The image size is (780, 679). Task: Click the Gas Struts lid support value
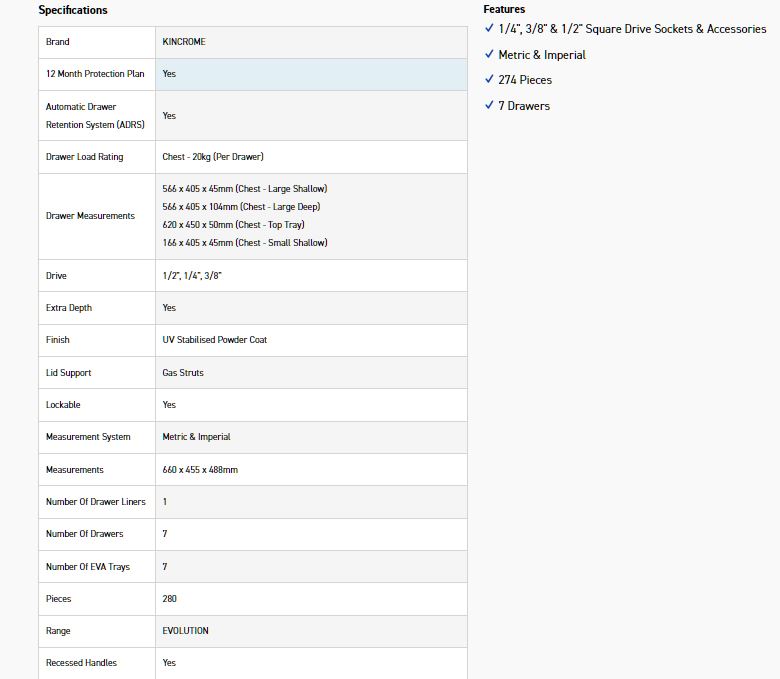[x=183, y=373]
